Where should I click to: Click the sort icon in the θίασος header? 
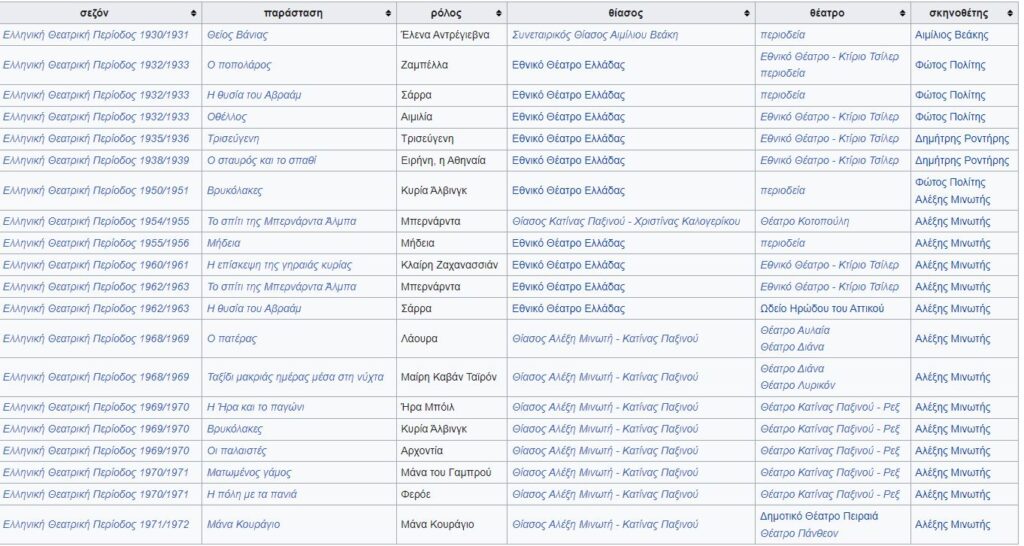[746, 14]
